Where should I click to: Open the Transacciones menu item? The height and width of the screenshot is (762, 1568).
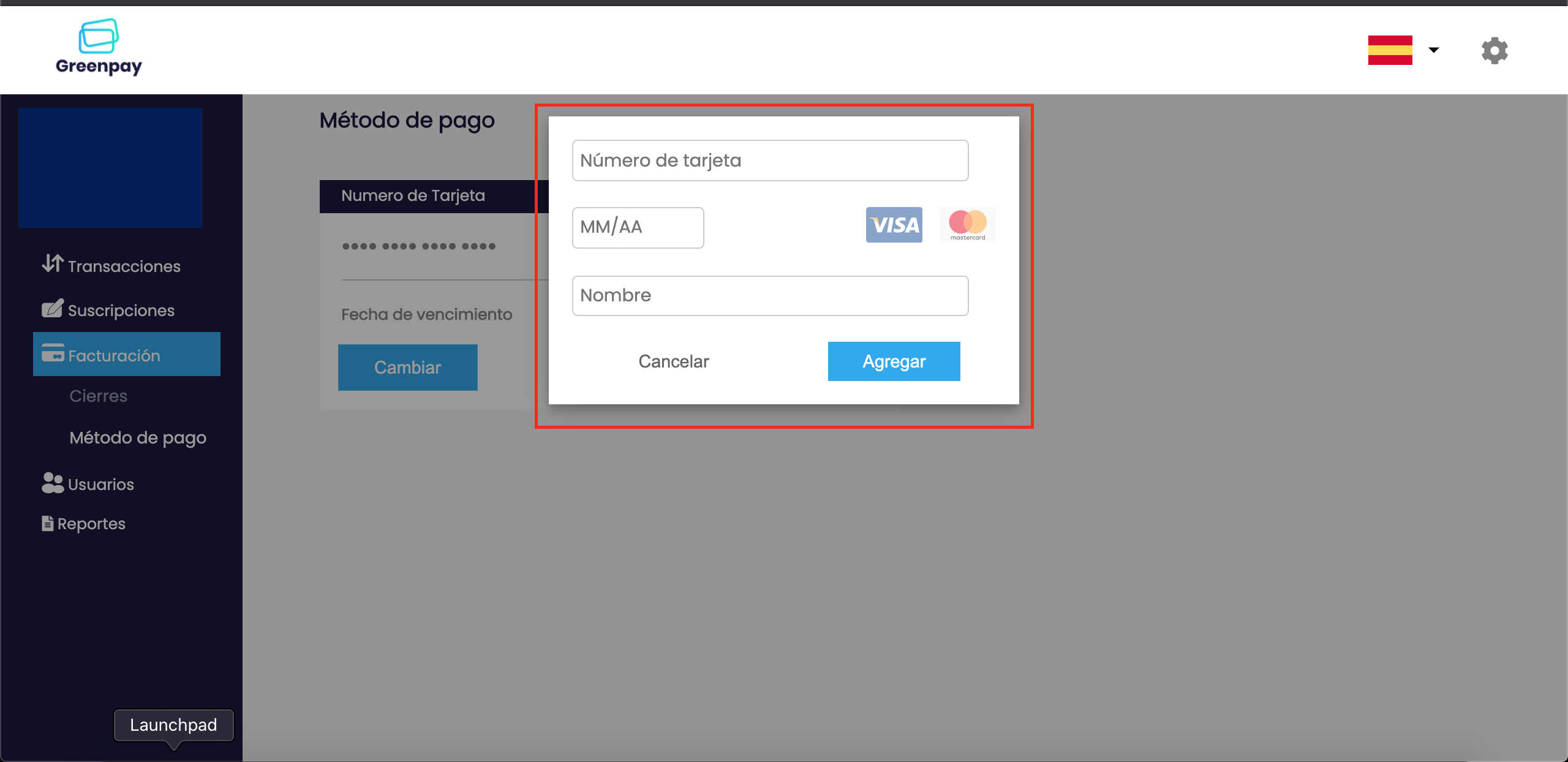[124, 266]
